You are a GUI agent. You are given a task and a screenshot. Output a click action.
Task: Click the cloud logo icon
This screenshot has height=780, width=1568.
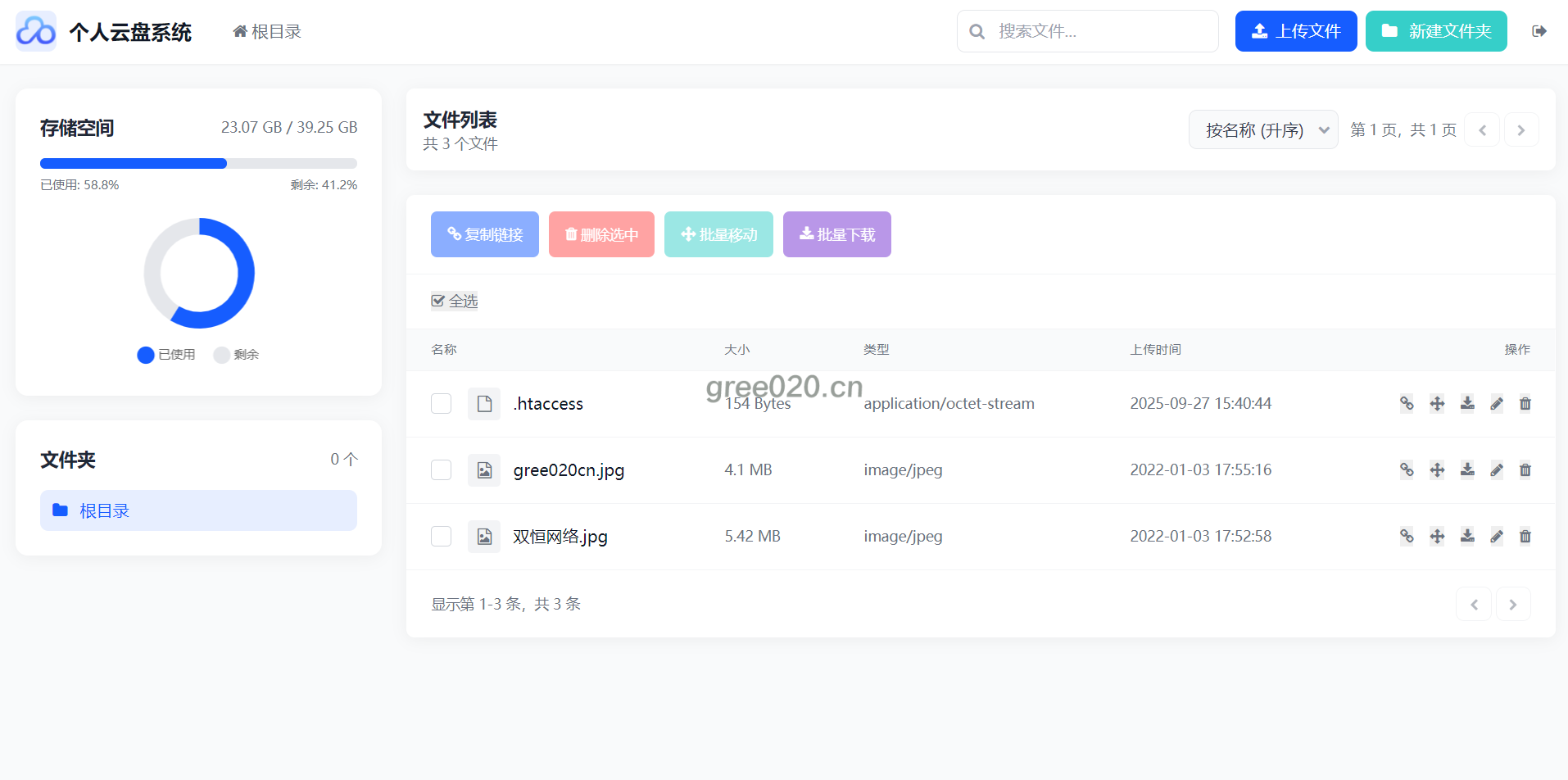[x=36, y=31]
